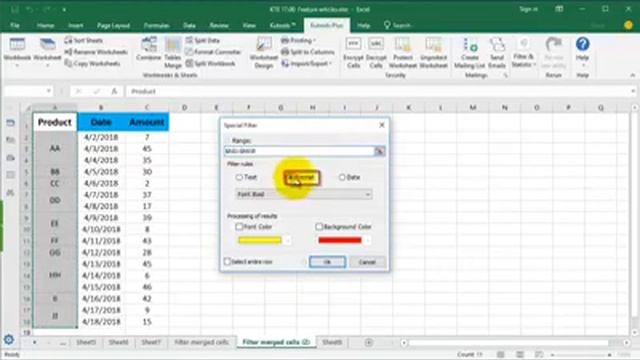Screen dimensions: 640x360
Task: Open the font color picker arrow
Action: tap(287, 240)
